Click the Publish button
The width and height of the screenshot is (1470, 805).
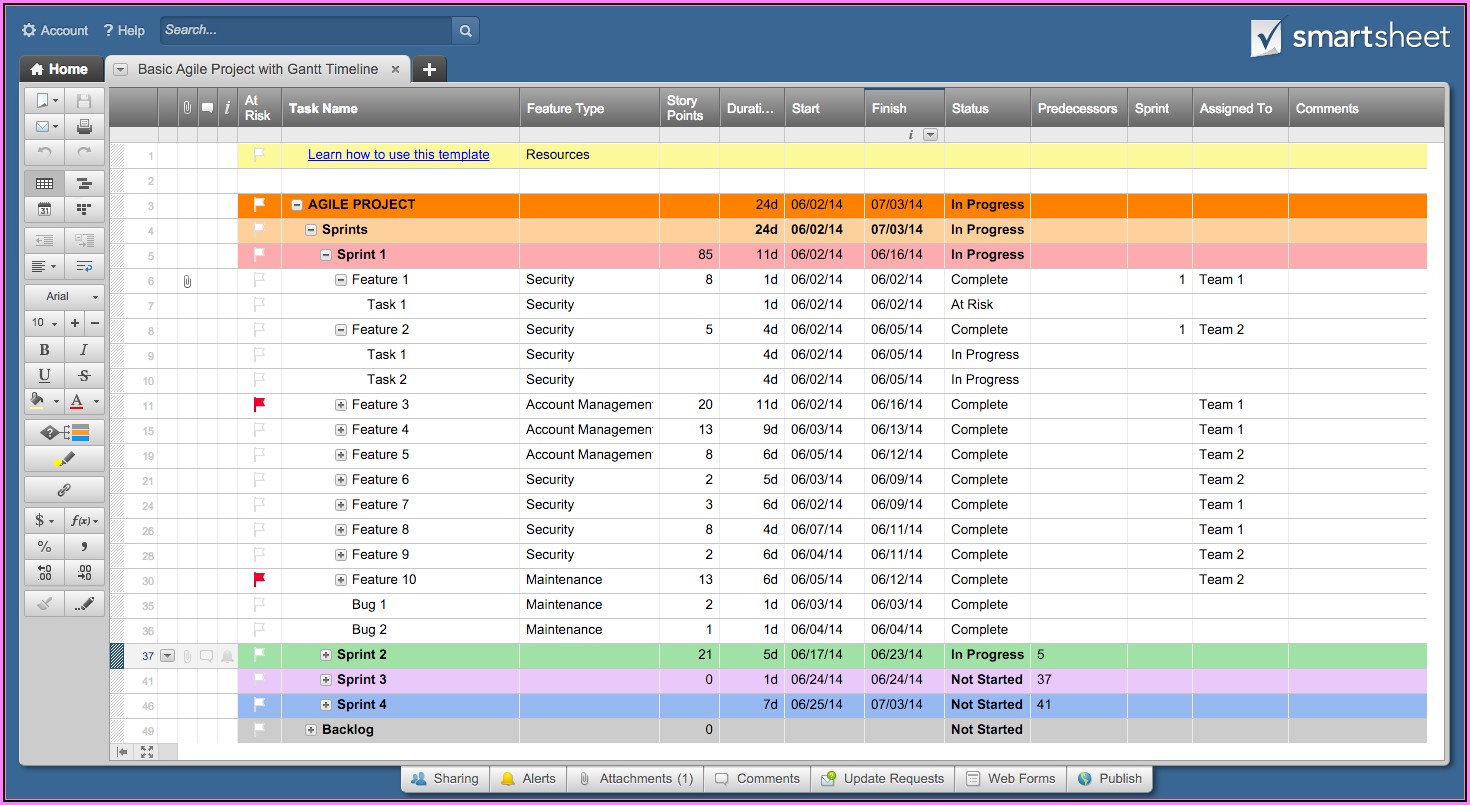pos(1110,779)
